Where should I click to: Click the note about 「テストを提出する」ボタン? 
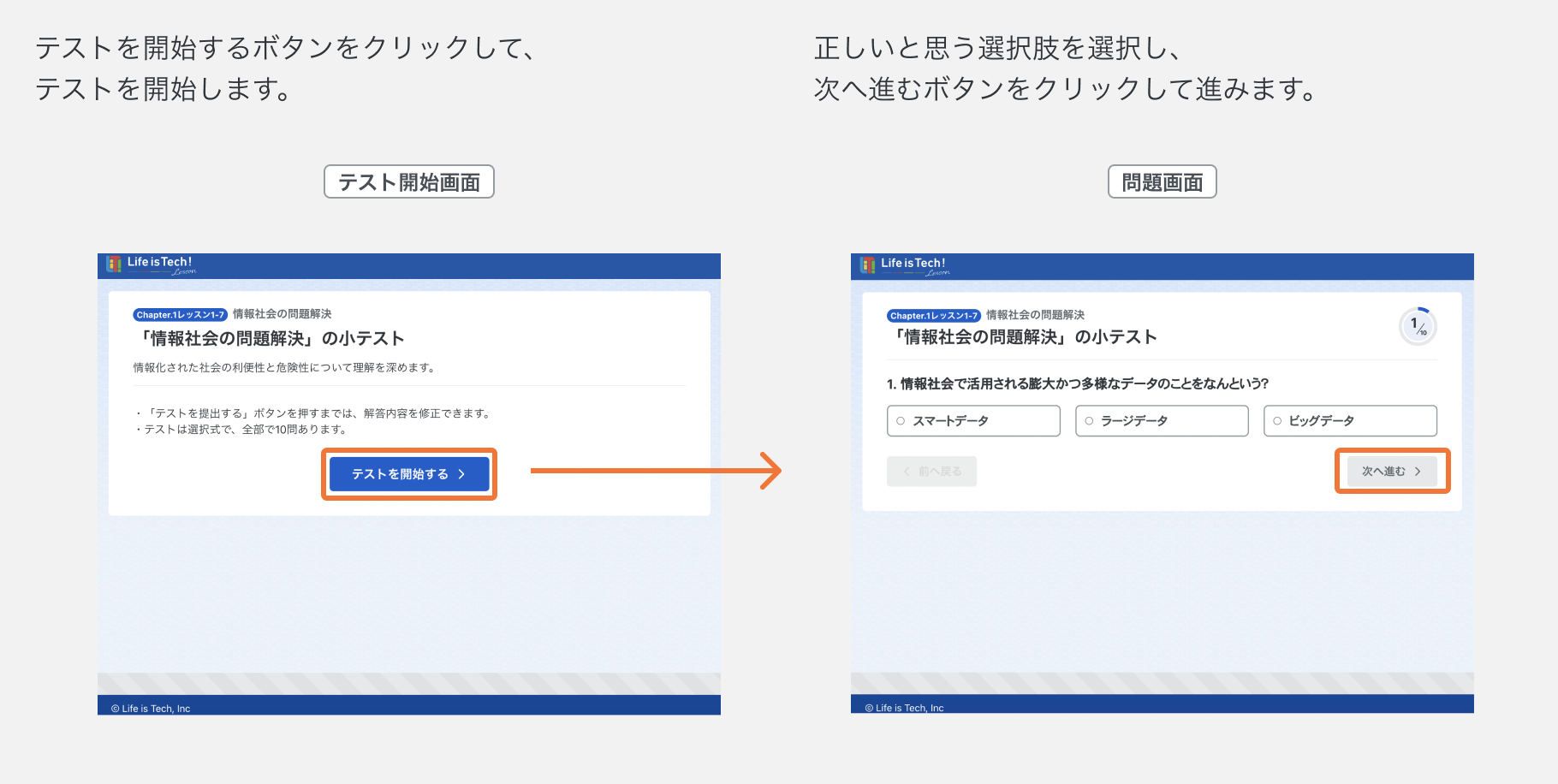[313, 413]
